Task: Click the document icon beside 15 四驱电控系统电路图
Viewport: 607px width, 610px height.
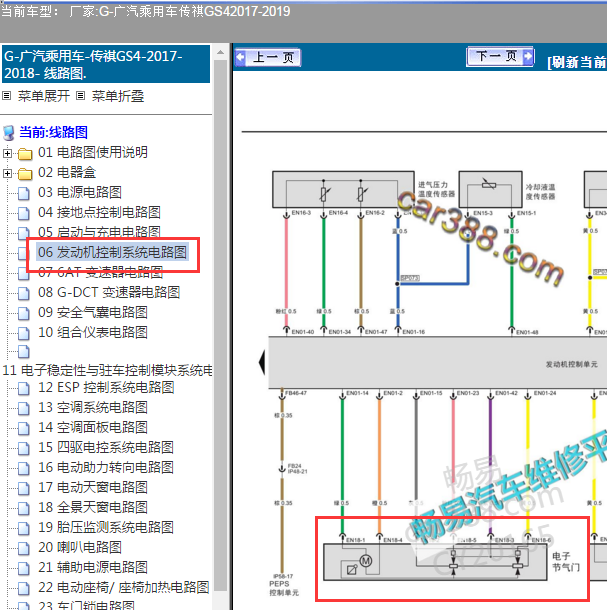Action: [24, 449]
